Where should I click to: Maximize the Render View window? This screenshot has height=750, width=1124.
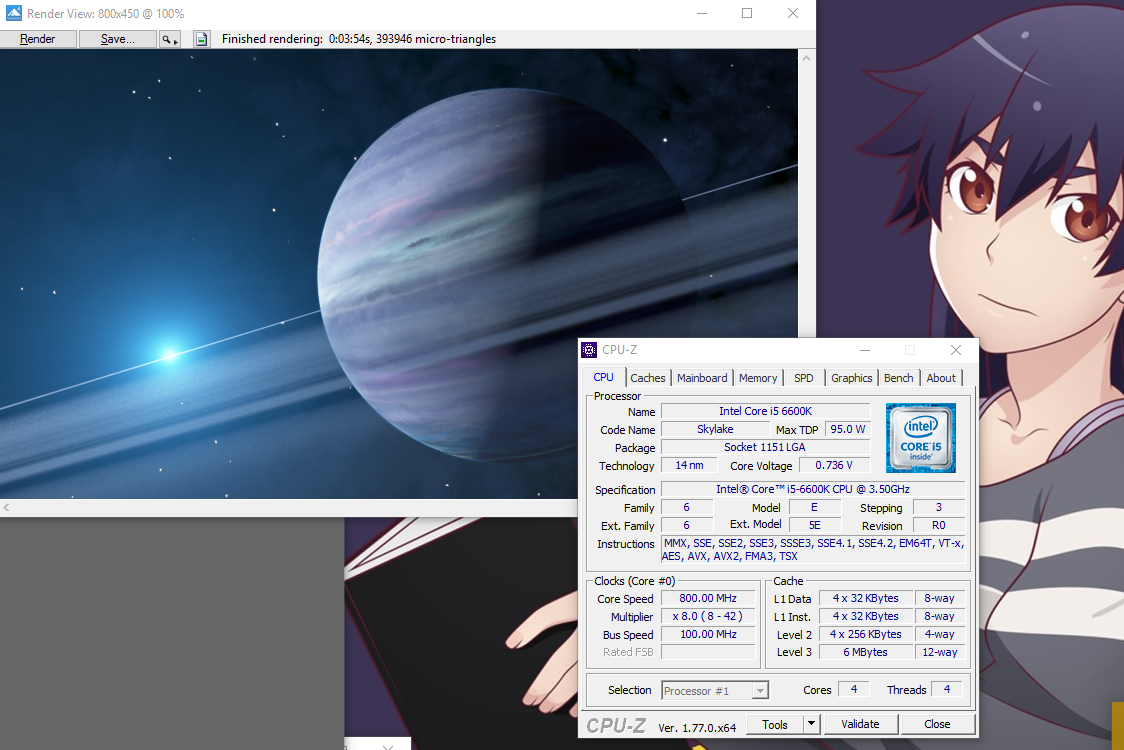(x=747, y=14)
